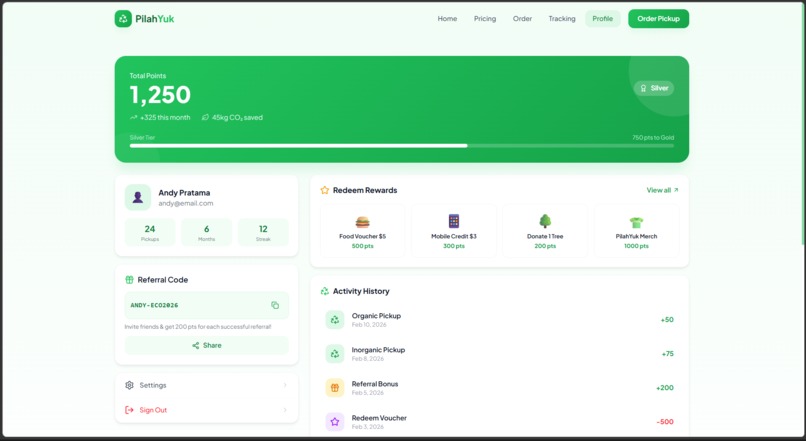Click the 24 Pickups stat card
Screen dimensions: 806x441
[x=150, y=232]
